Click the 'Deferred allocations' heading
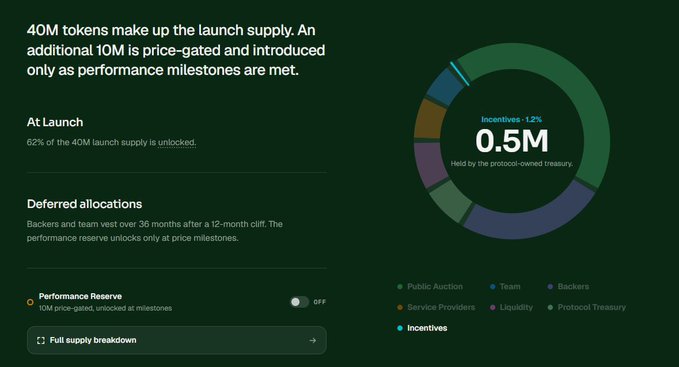This screenshot has height=367, width=679. (84, 204)
